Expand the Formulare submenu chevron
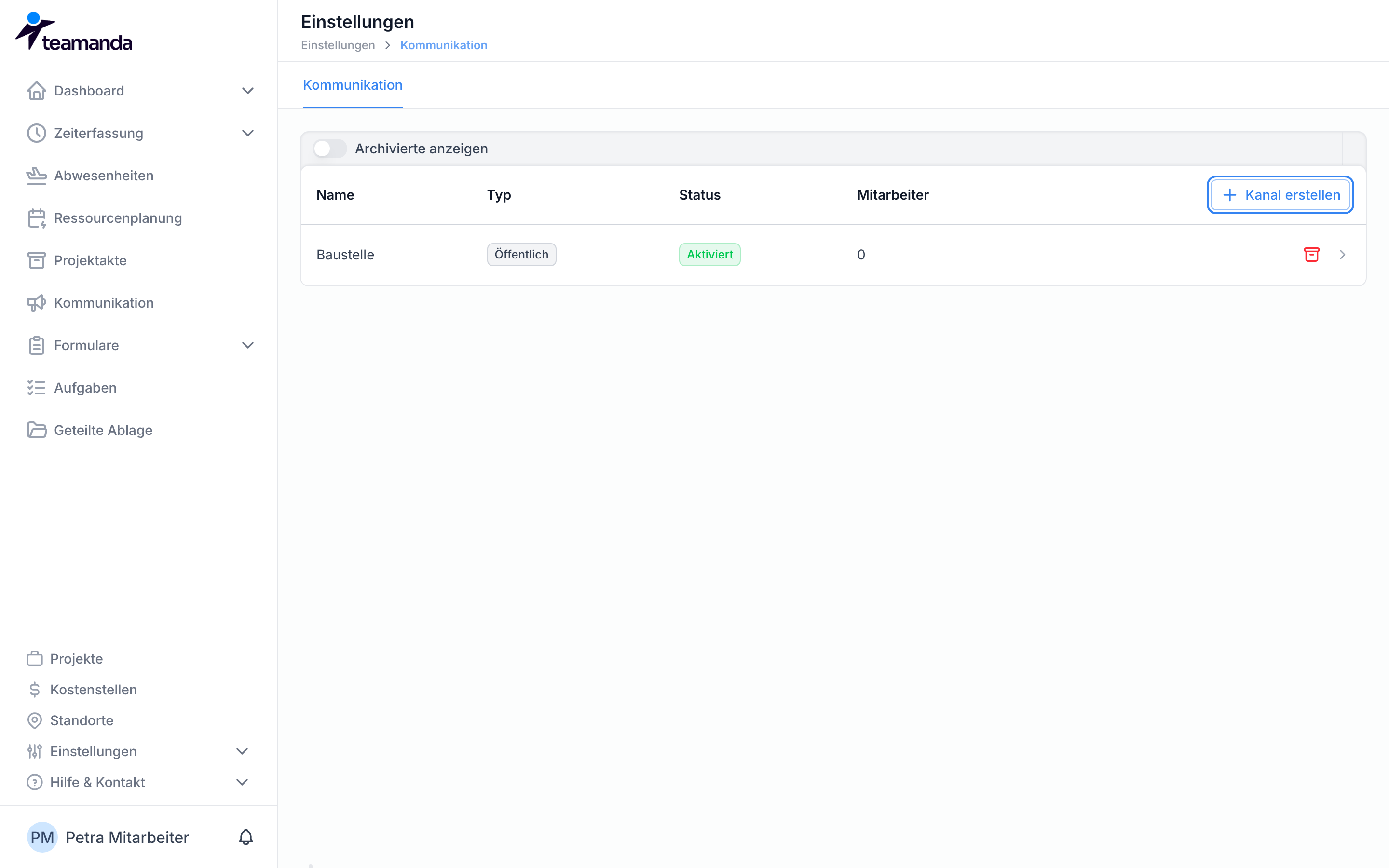 click(247, 346)
